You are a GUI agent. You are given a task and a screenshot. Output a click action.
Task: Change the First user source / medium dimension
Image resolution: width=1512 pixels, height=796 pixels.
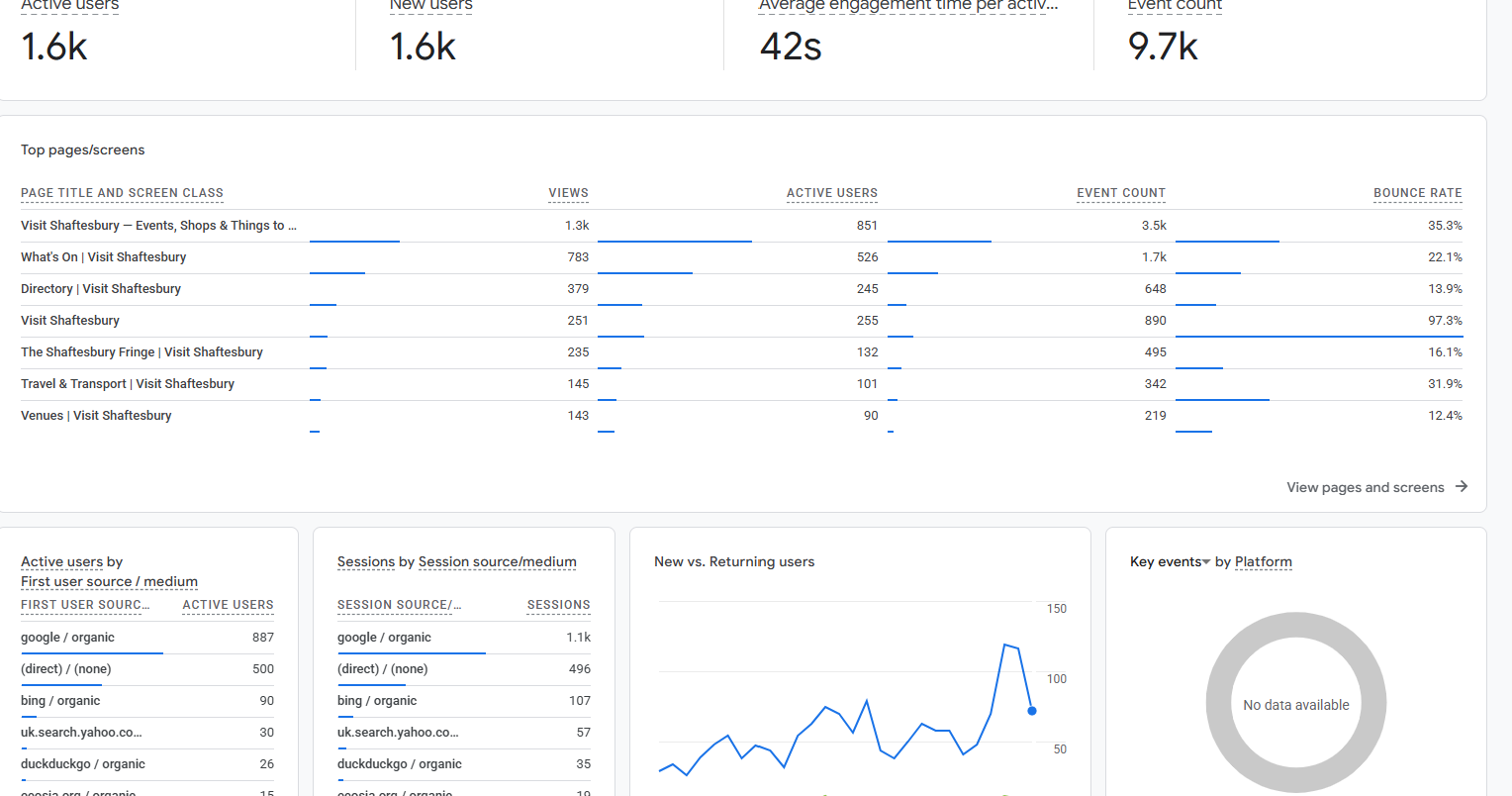click(x=109, y=581)
